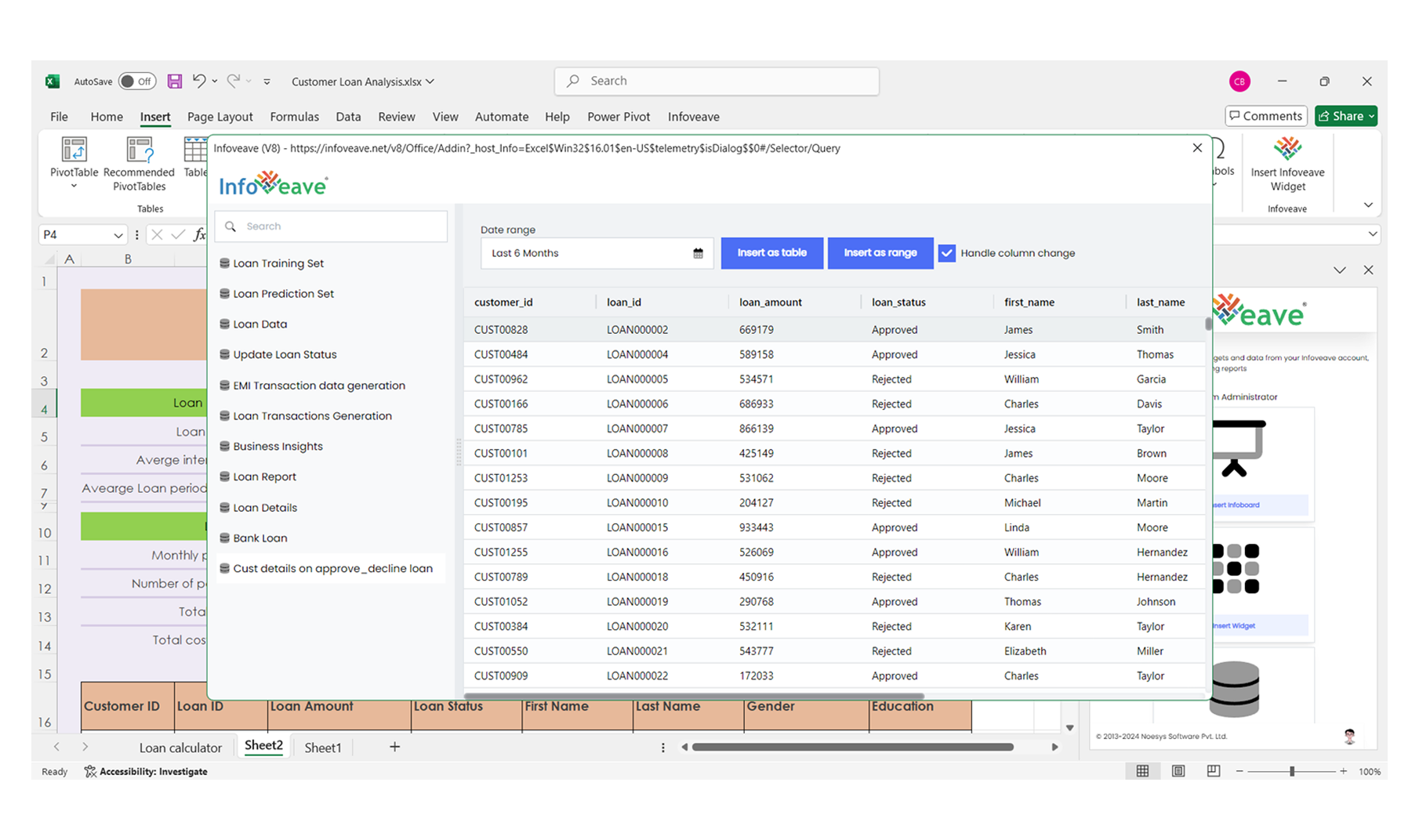Open the Share button dropdown arrow

point(1372,116)
